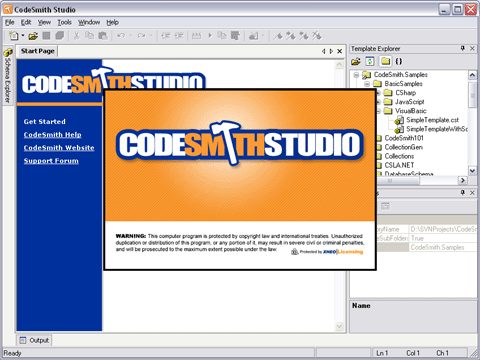Open the New file dropdown arrow

23,35
